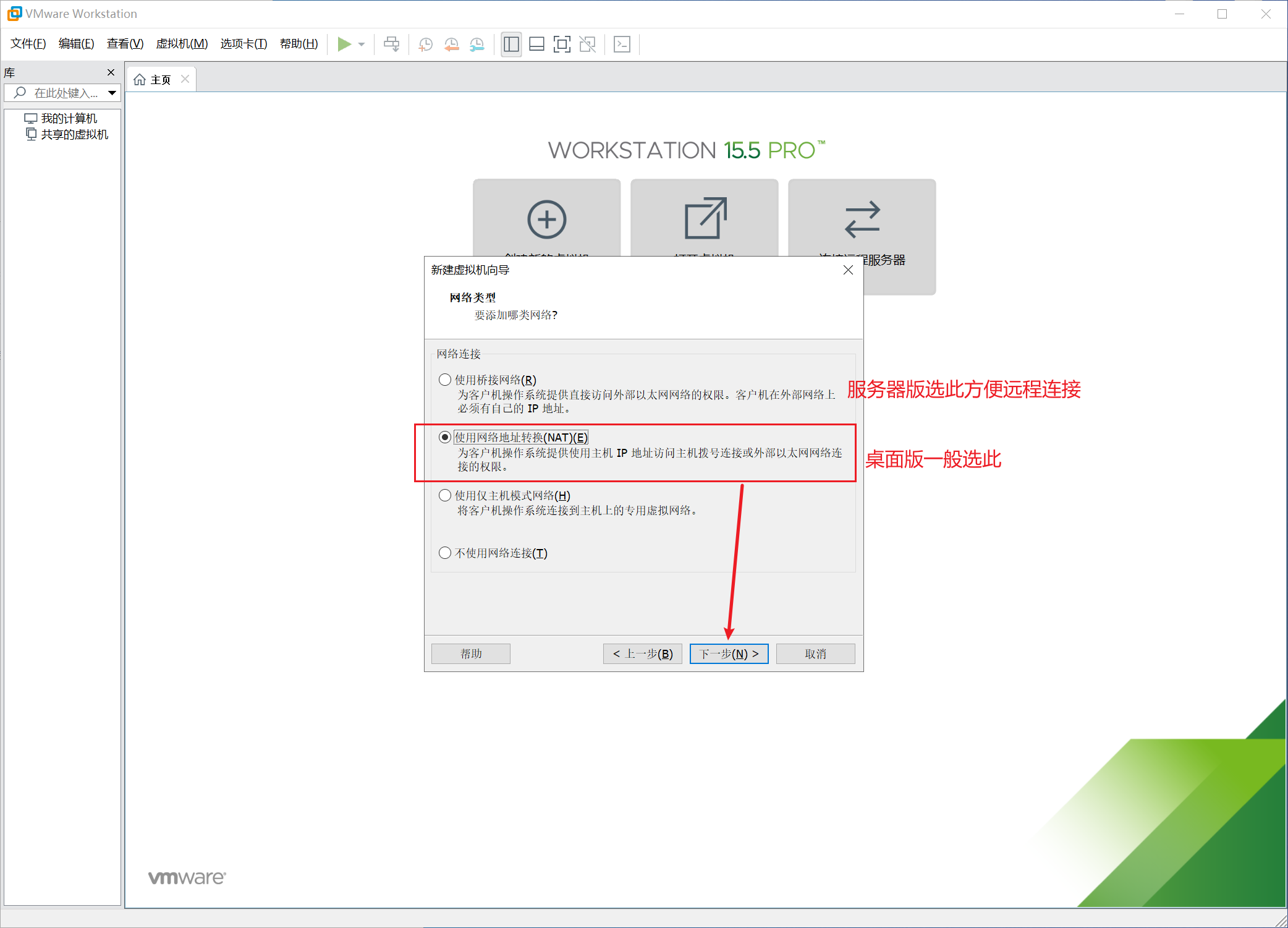Click the 主页 tab label

pos(161,80)
